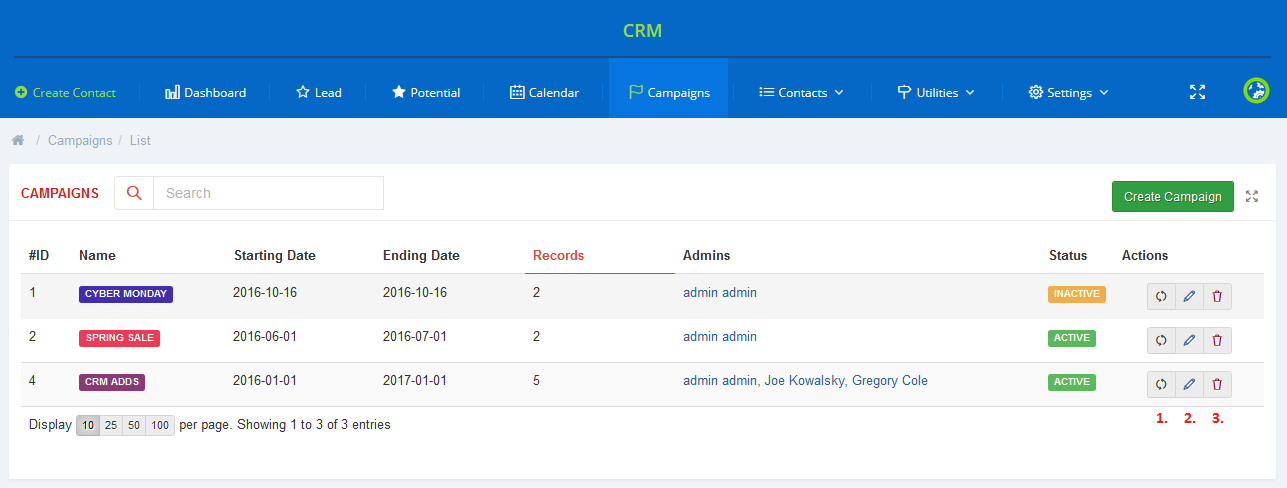Screen dimensions: 1287x488
Task: Click the Create Campaign button
Action: [1173, 196]
